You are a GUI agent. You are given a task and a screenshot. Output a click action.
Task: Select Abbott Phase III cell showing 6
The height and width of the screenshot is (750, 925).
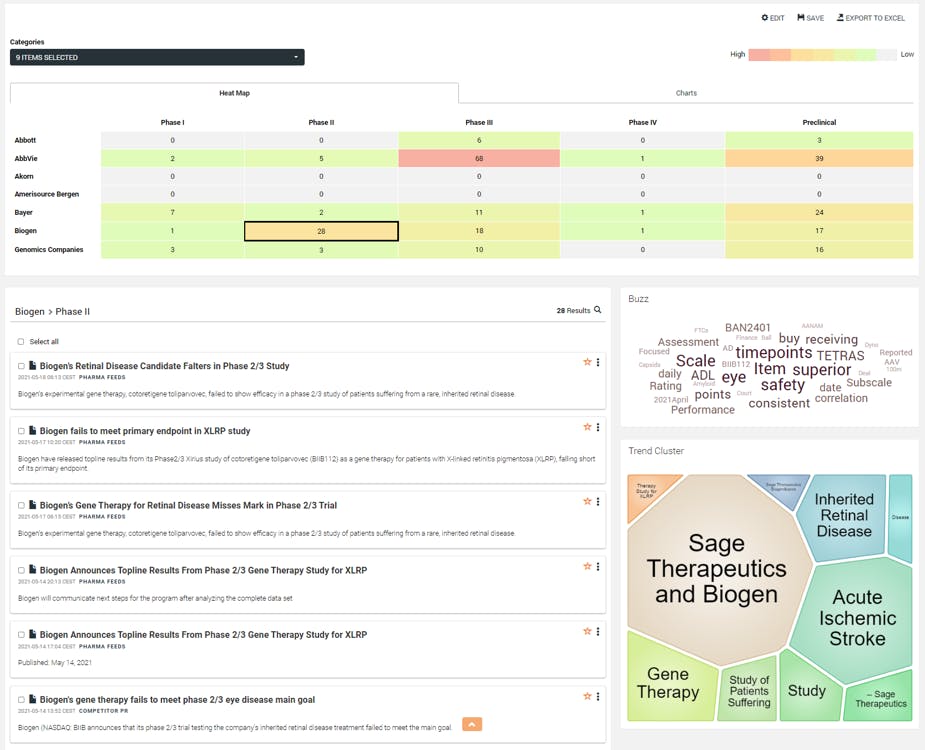click(x=479, y=140)
